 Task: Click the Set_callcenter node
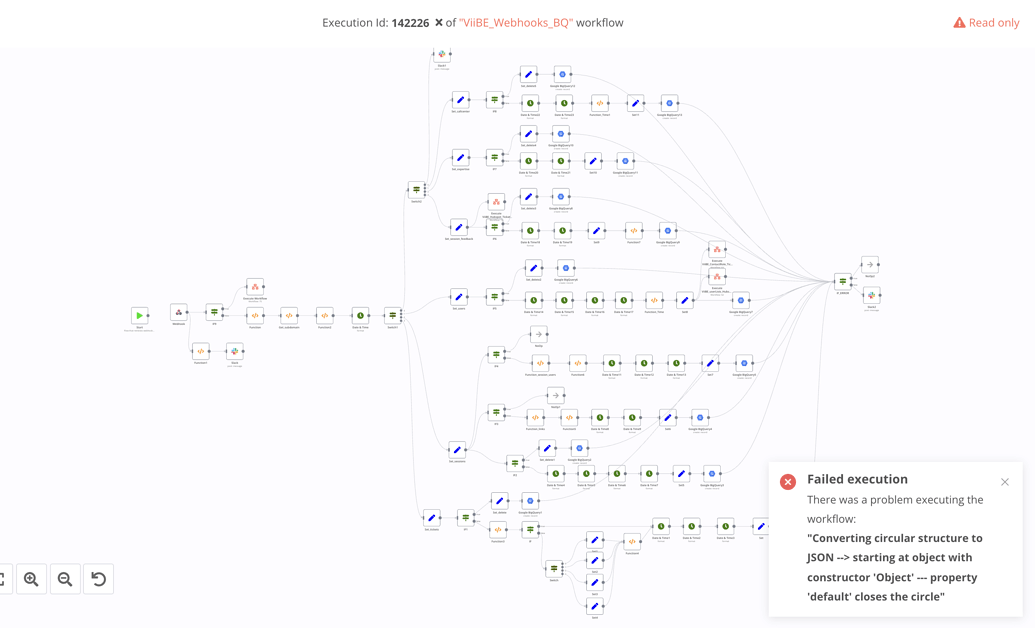click(x=461, y=100)
